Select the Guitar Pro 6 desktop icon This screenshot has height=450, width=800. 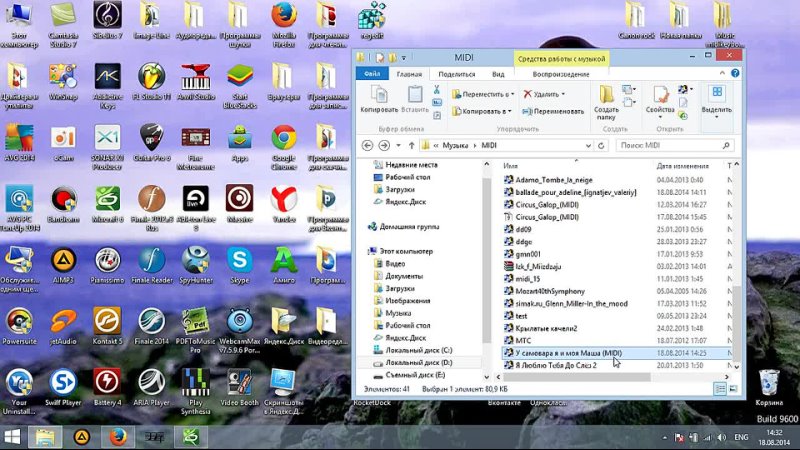click(152, 143)
